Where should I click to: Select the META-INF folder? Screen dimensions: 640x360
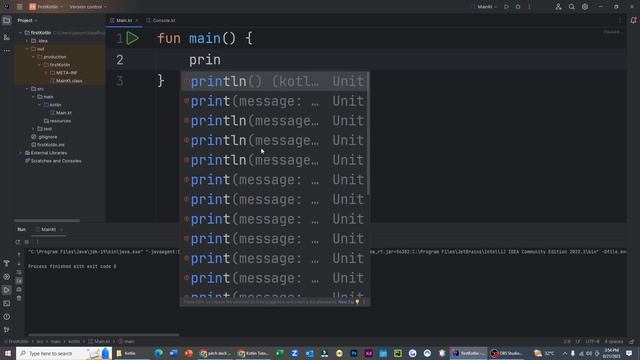click(63, 73)
